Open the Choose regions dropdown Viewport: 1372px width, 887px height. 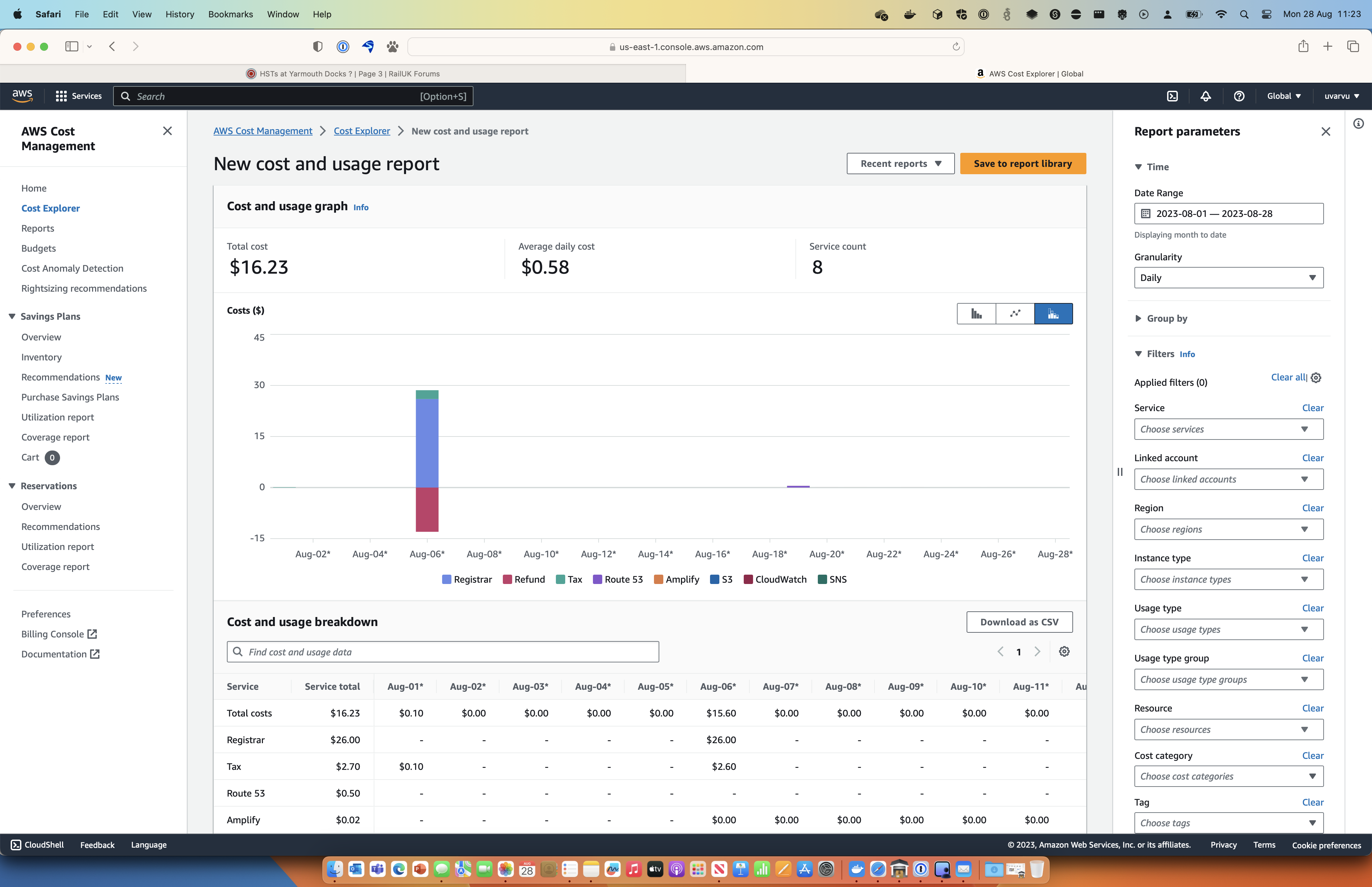tap(1229, 529)
